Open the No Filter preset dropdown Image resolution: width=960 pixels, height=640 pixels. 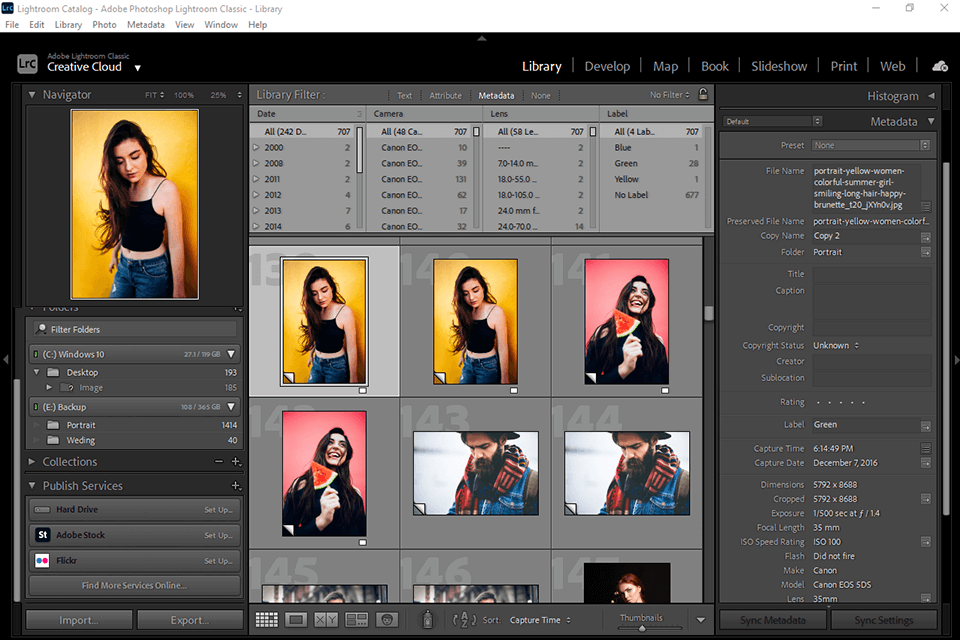pyautogui.click(x=670, y=95)
